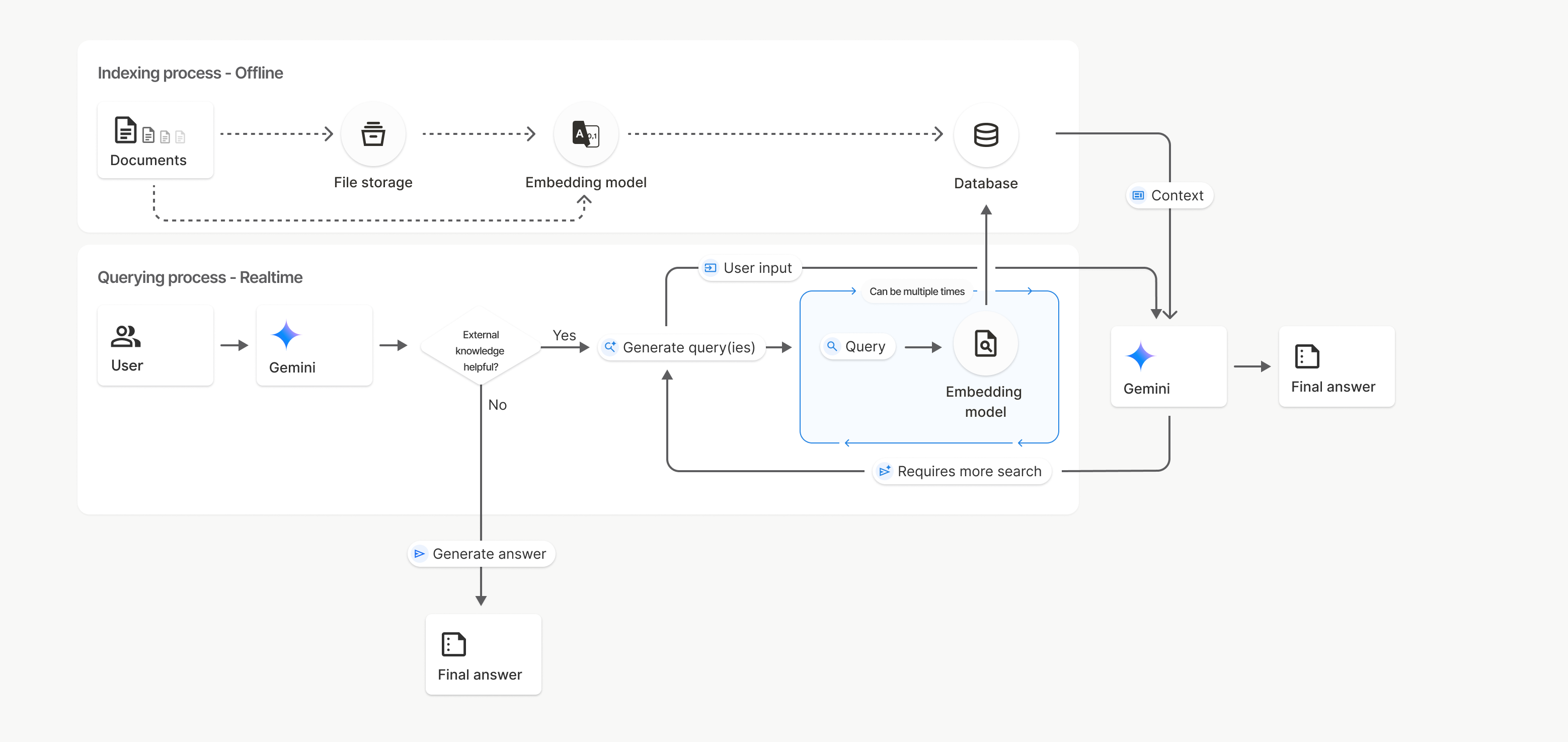1568x742 pixels.
Task: Select the Documents icon
Action: point(125,129)
